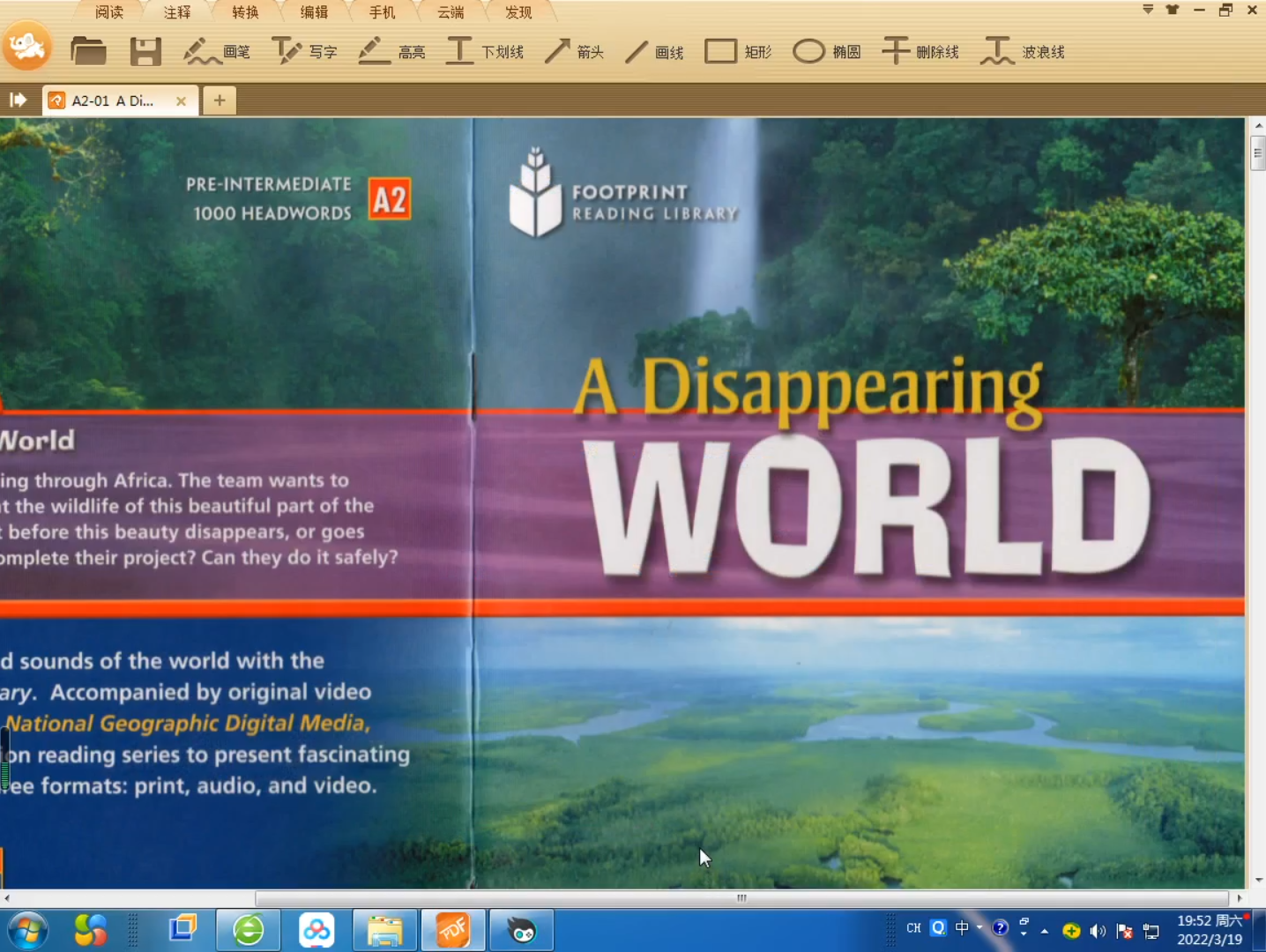Expand the side panel with the arrow icon
The height and width of the screenshot is (952, 1266).
pos(18,100)
